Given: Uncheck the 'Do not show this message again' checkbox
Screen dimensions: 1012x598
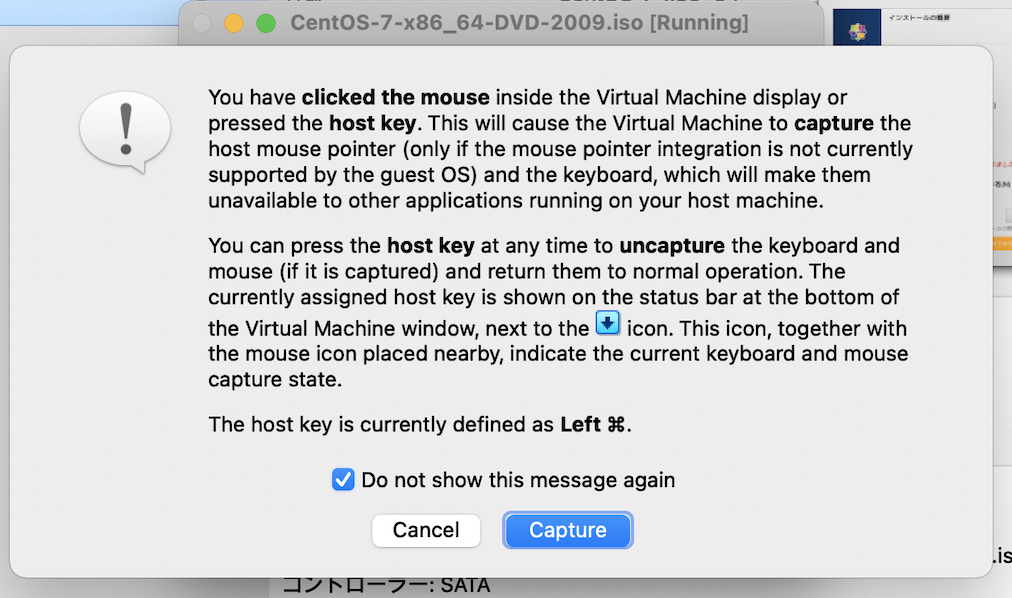Looking at the screenshot, I should tap(343, 480).
